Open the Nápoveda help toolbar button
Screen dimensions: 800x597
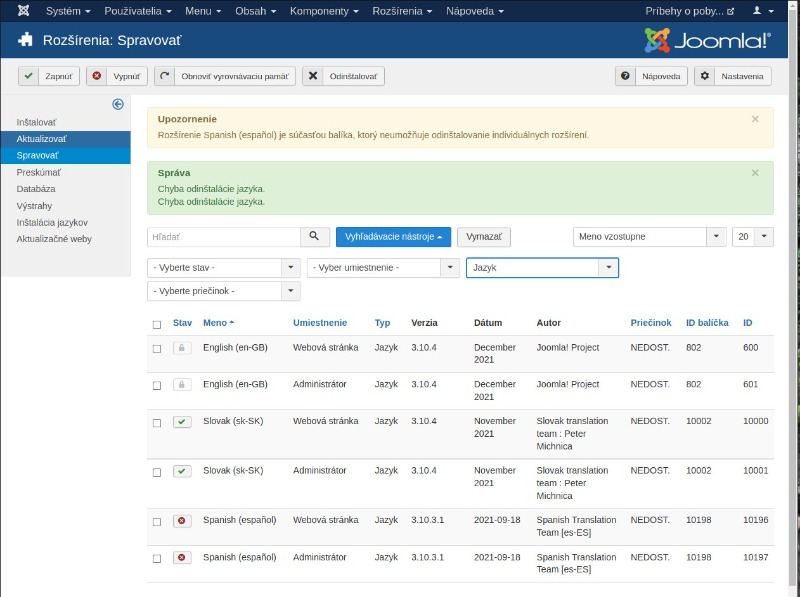point(651,76)
